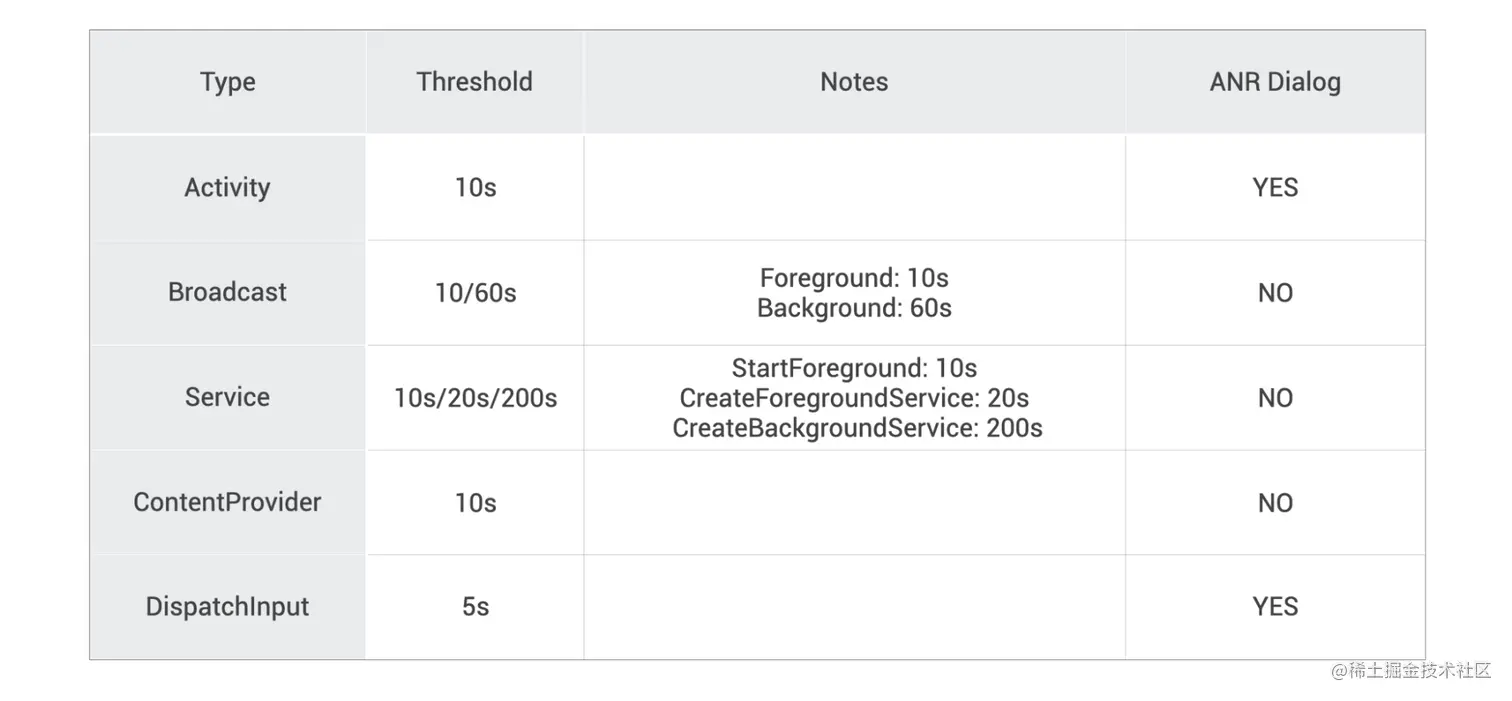Click the 5s threshold value

click(475, 607)
